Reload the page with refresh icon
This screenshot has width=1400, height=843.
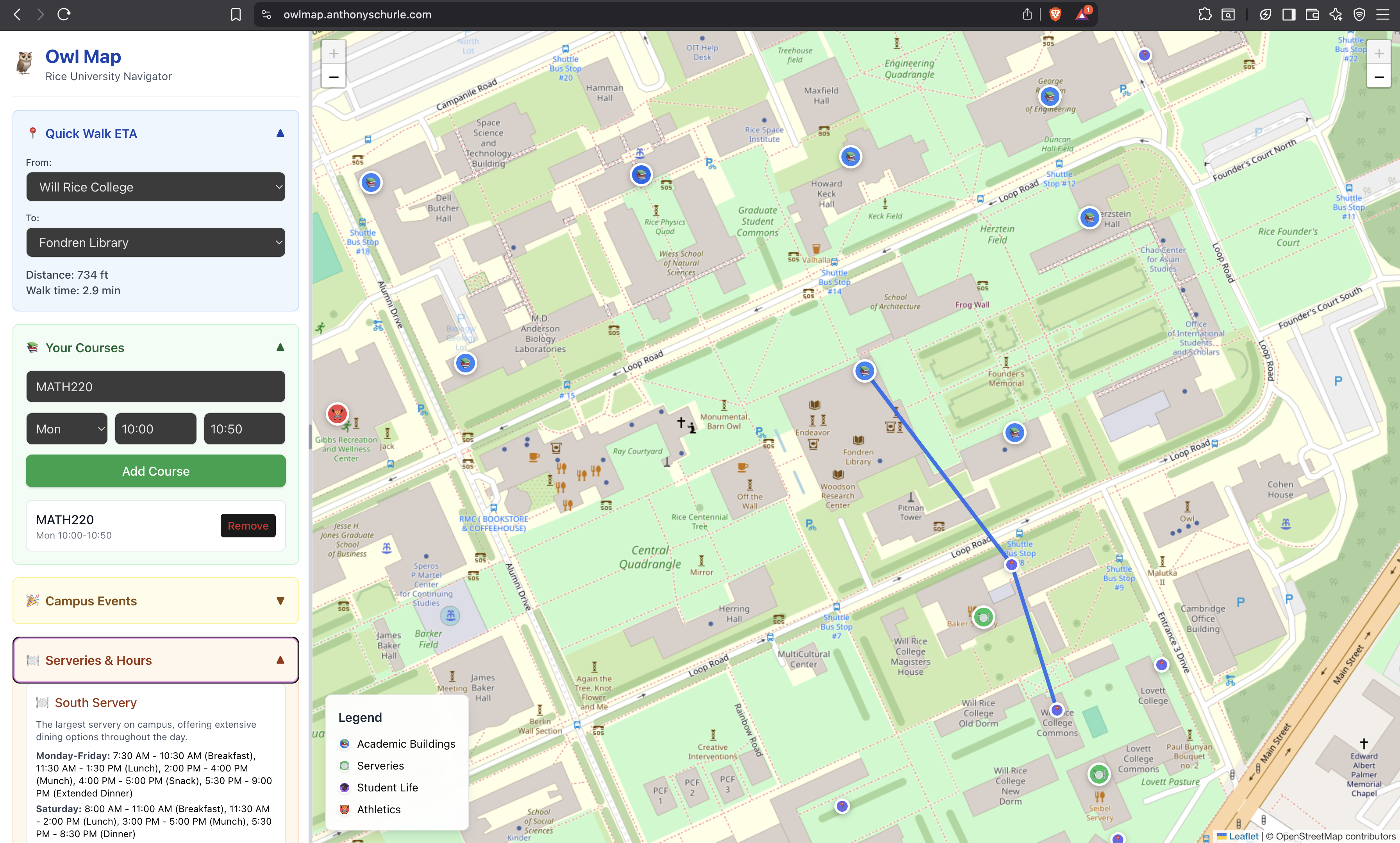click(64, 15)
